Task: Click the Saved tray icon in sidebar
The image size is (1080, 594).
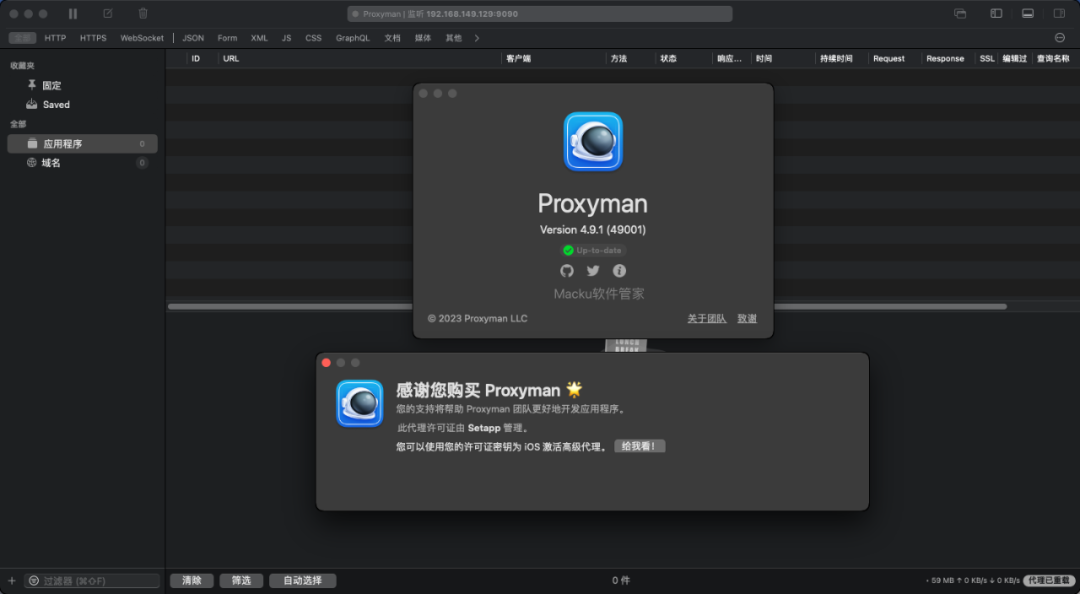Action: [32, 104]
